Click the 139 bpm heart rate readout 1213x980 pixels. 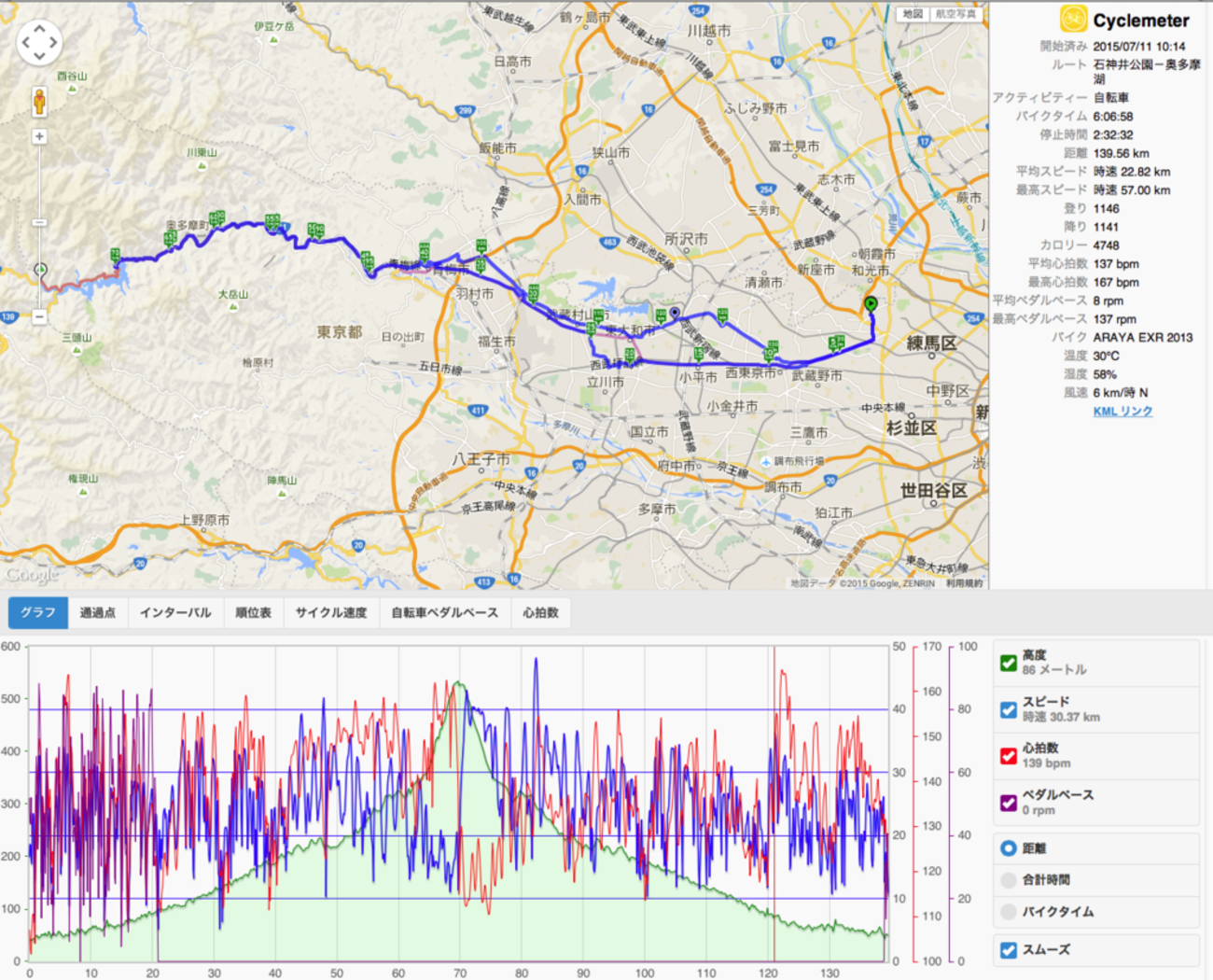(1046, 763)
